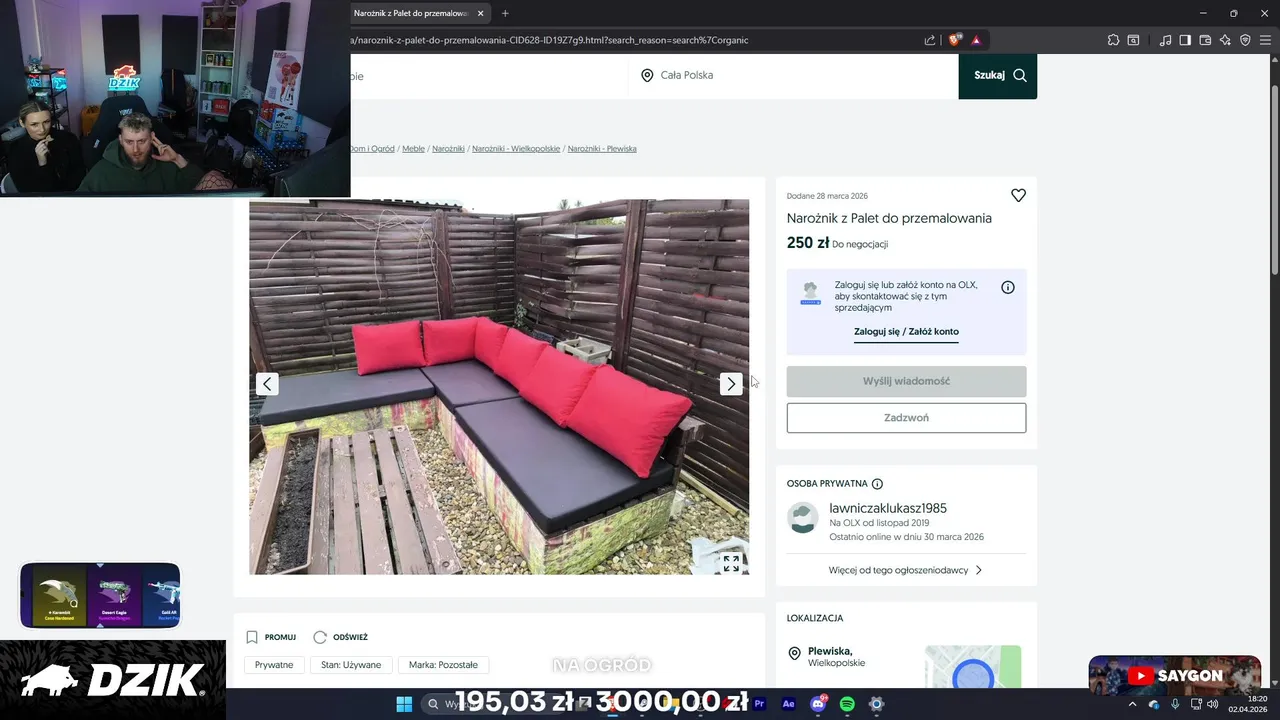Click the volume speaker tray icon
The height and width of the screenshot is (720, 1280).
[x=1213, y=704]
